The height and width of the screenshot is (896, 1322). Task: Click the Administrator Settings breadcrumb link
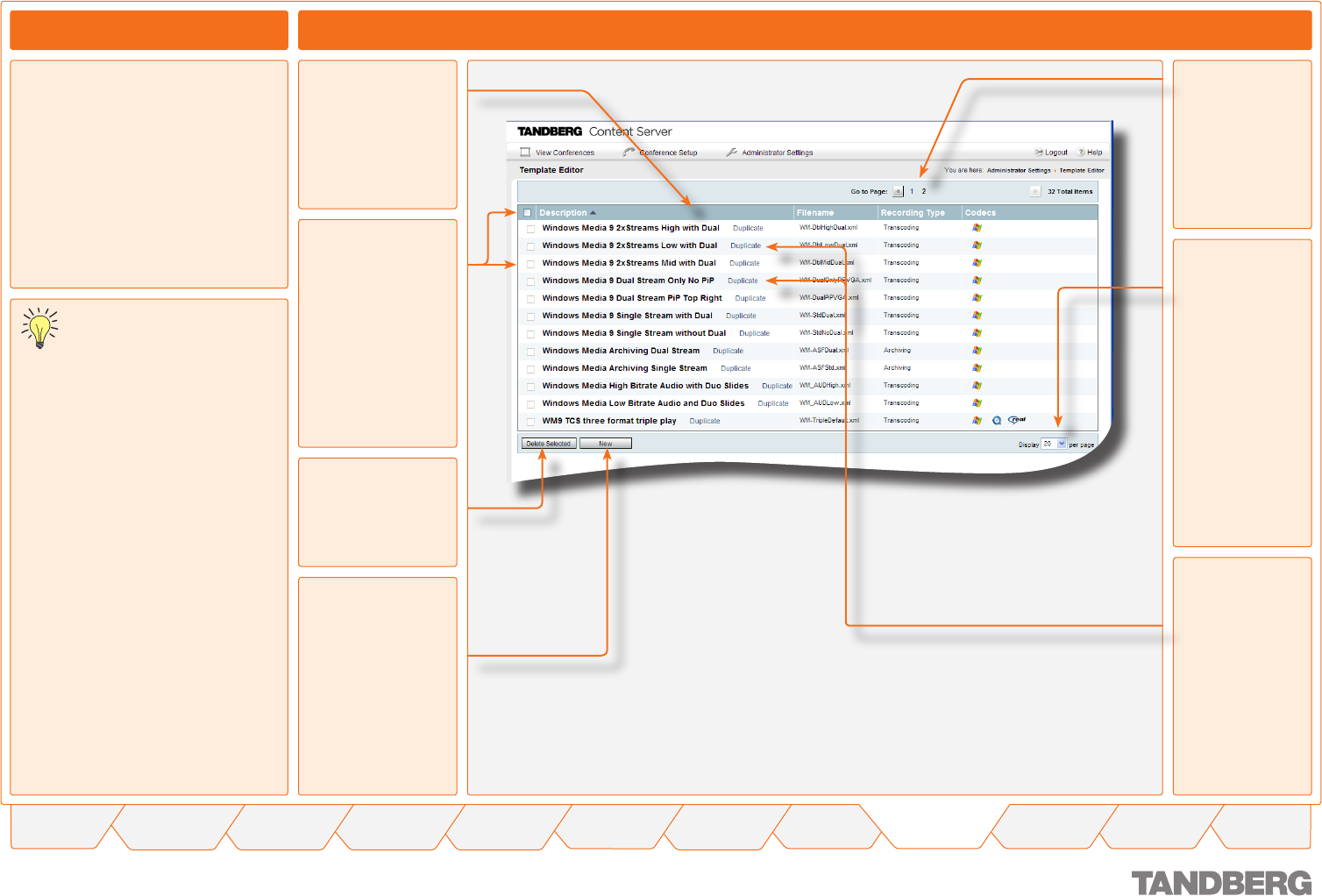1019,171
